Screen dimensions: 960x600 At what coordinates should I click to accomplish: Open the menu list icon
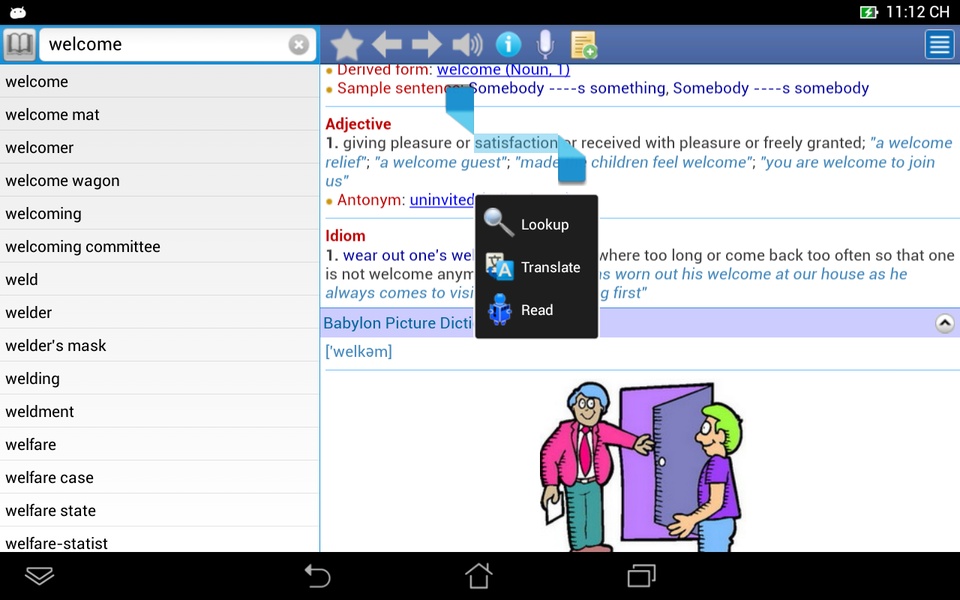coord(940,45)
